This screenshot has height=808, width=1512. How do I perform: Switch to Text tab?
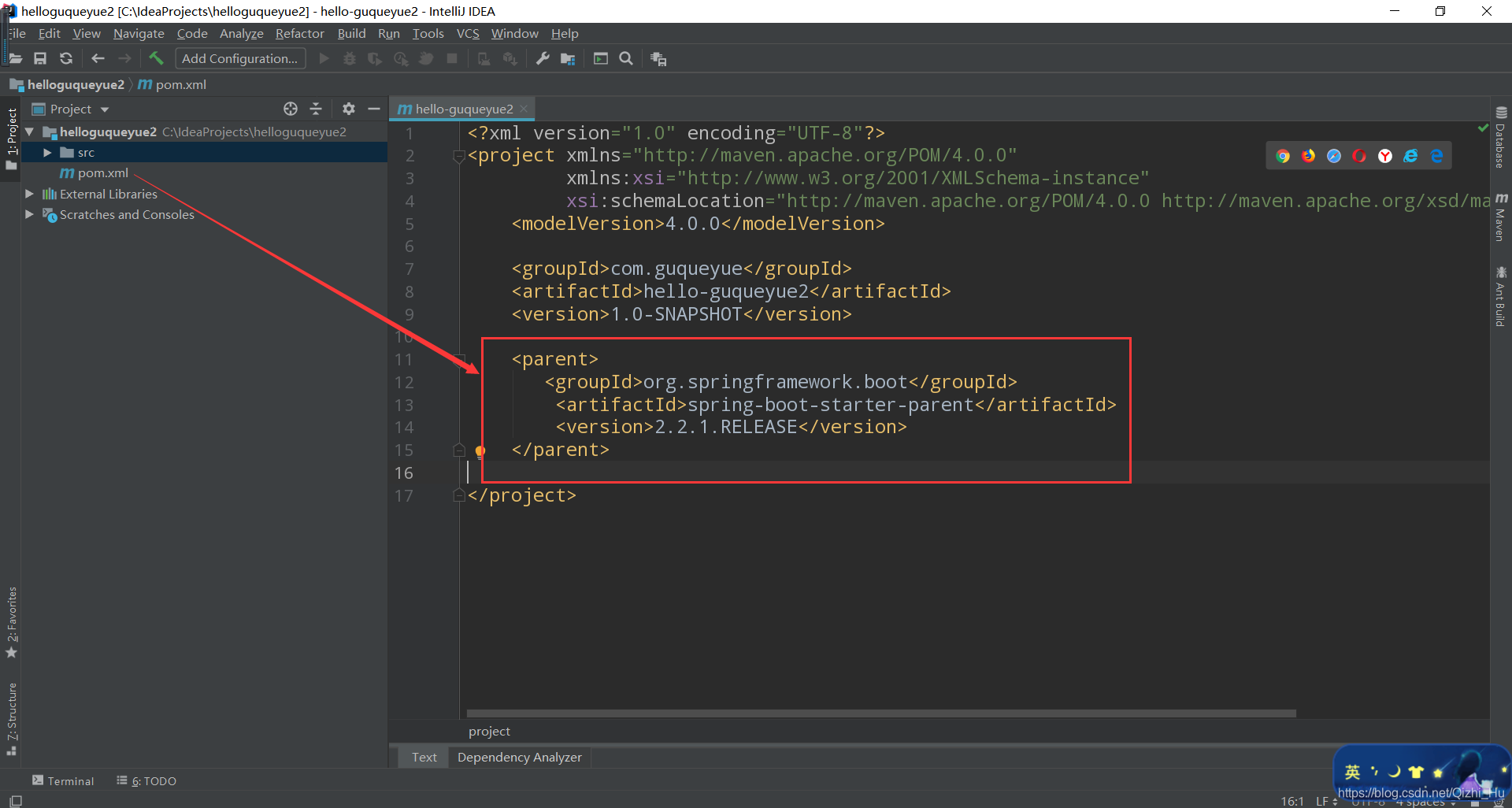pos(424,757)
